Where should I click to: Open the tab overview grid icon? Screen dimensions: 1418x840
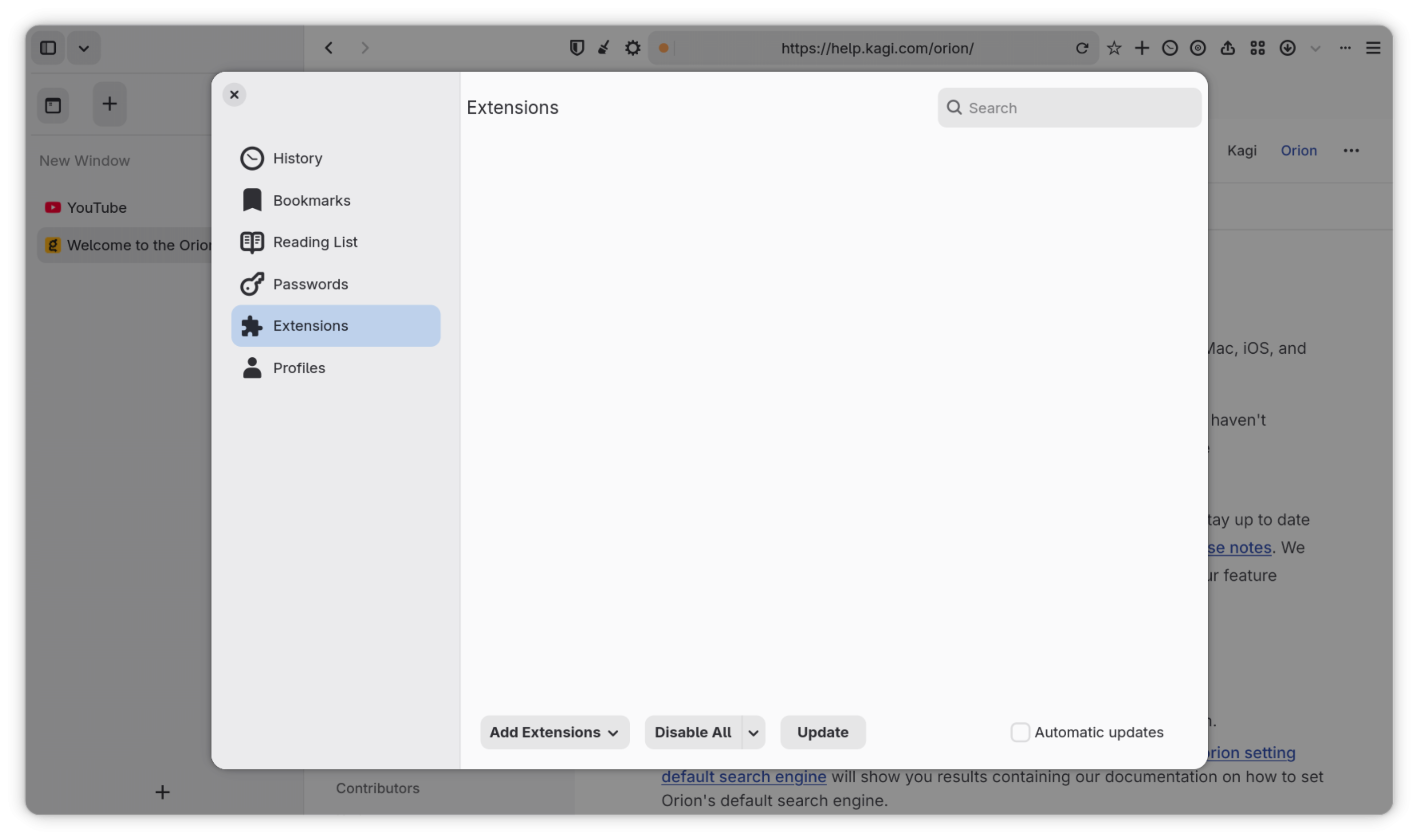click(x=1258, y=48)
